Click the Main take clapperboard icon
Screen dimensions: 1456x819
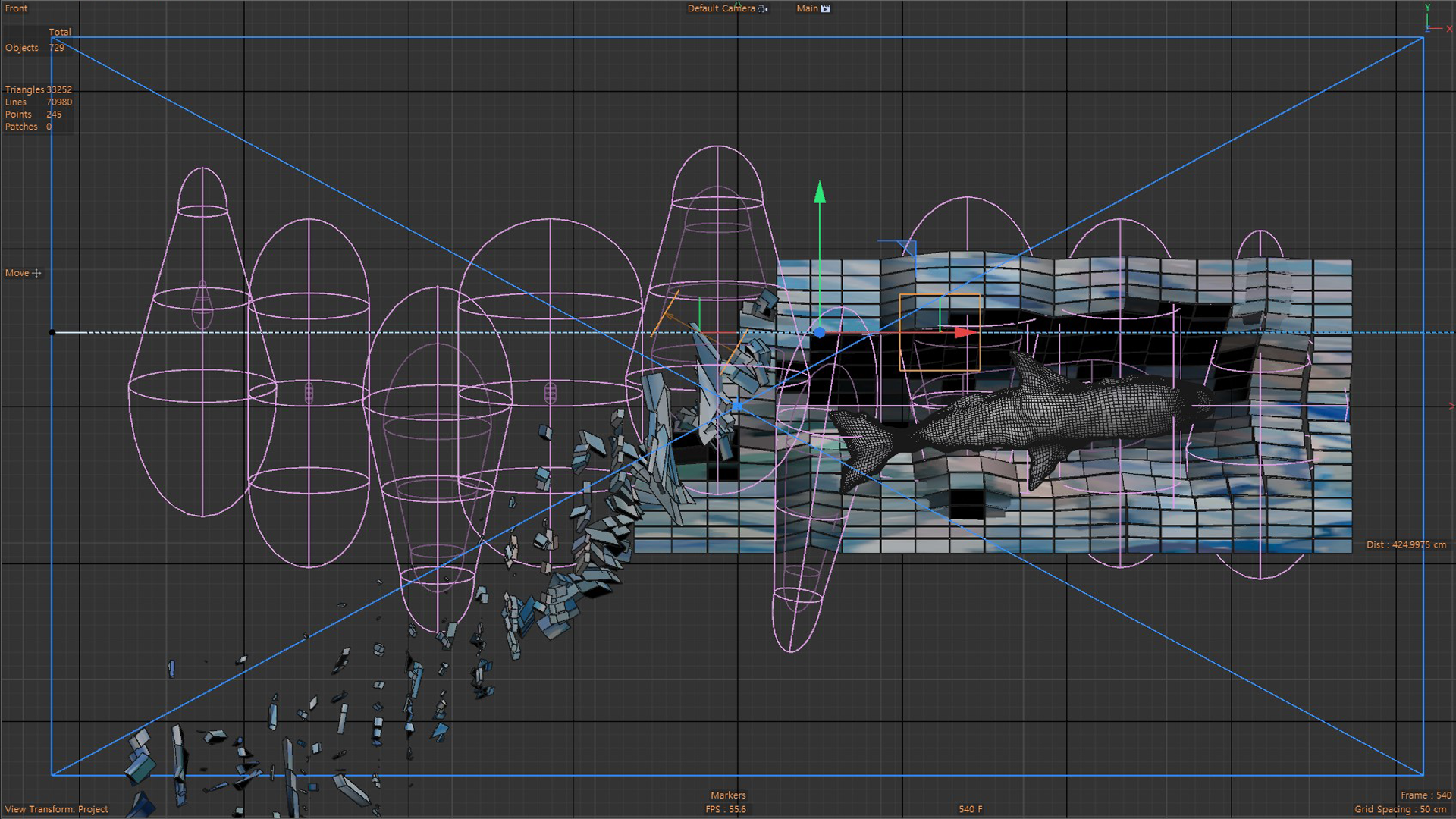click(x=826, y=8)
